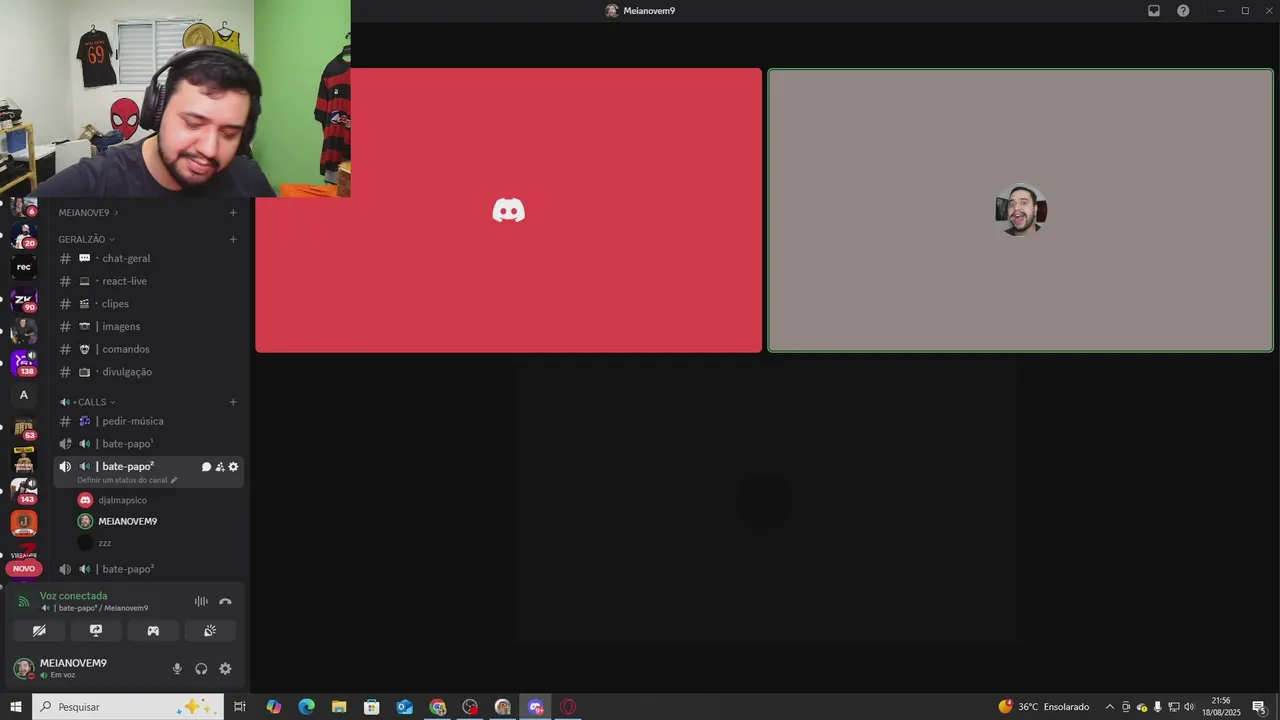Expand the MEIANOVE9 category
Image resolution: width=1280 pixels, height=720 pixels.
(88, 213)
